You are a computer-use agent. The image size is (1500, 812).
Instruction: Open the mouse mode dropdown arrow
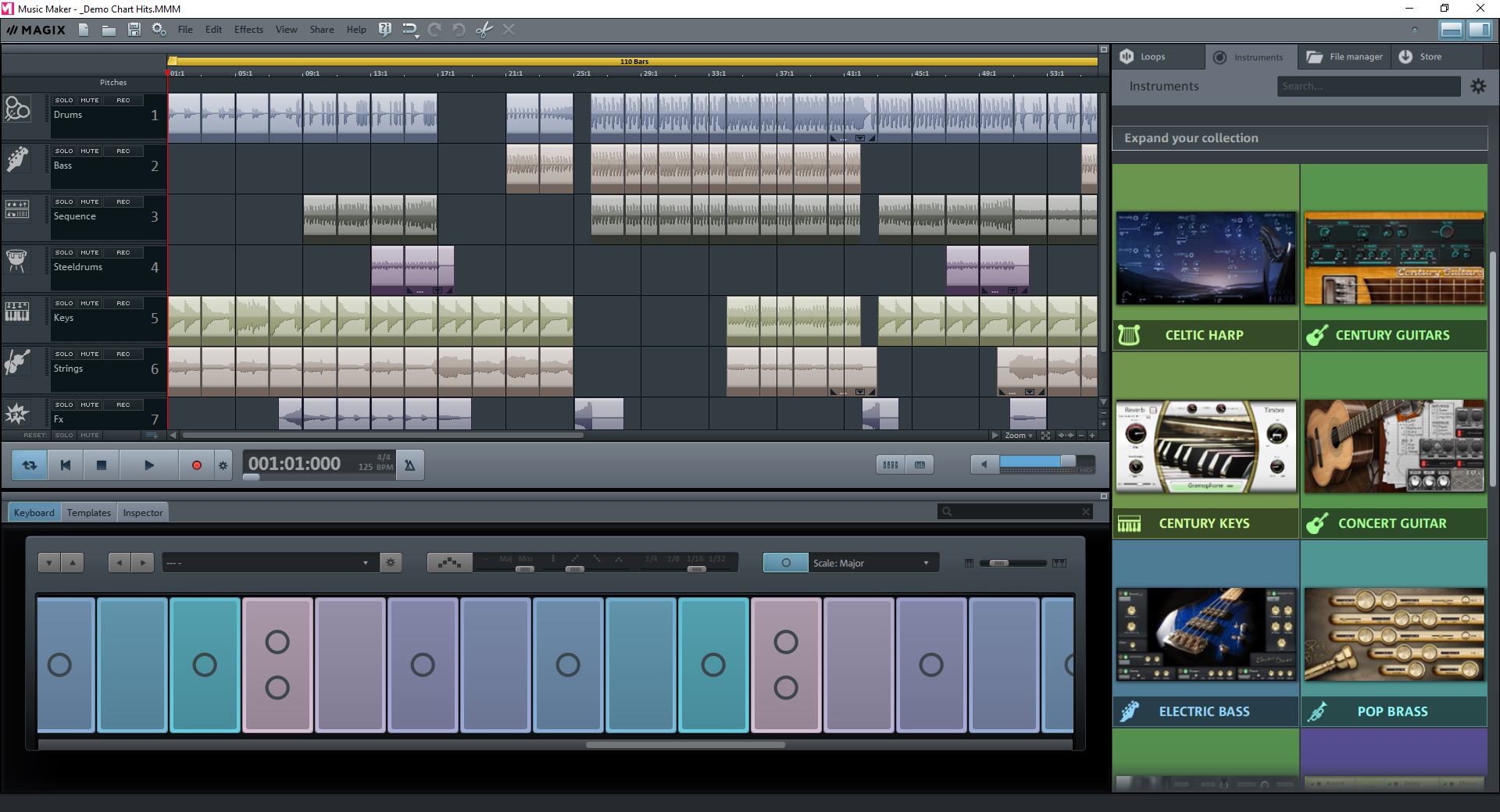click(x=417, y=37)
